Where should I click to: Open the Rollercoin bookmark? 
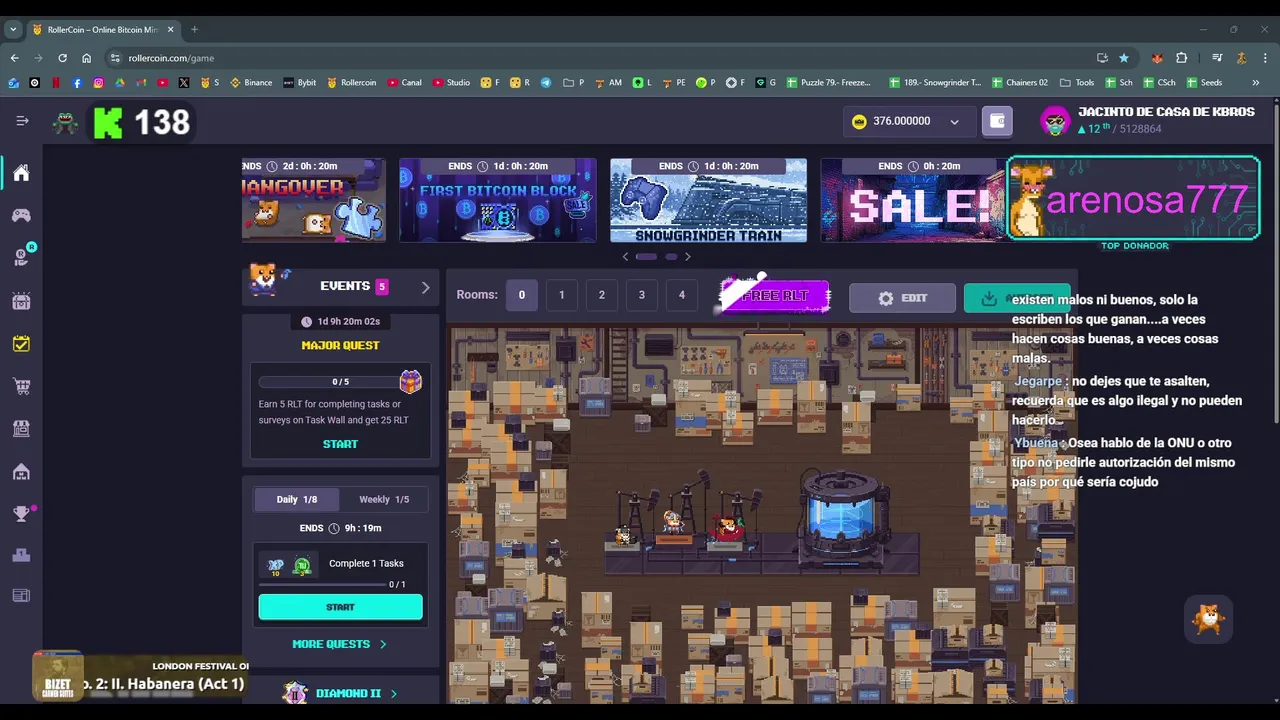click(x=352, y=83)
